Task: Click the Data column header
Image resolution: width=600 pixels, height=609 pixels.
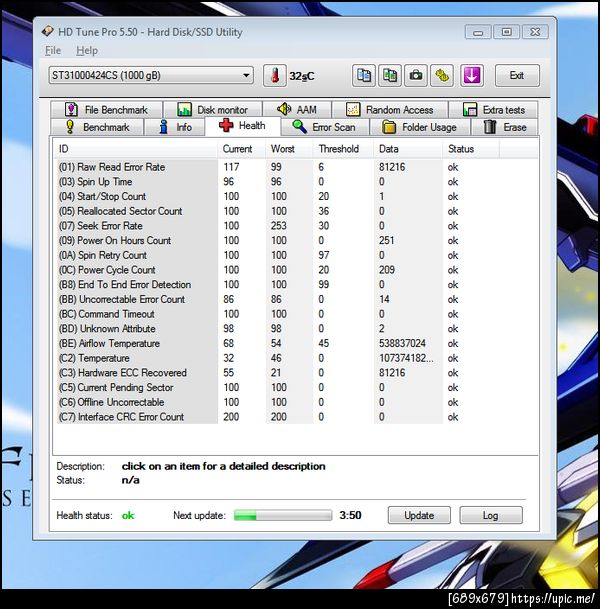Action: pos(409,149)
